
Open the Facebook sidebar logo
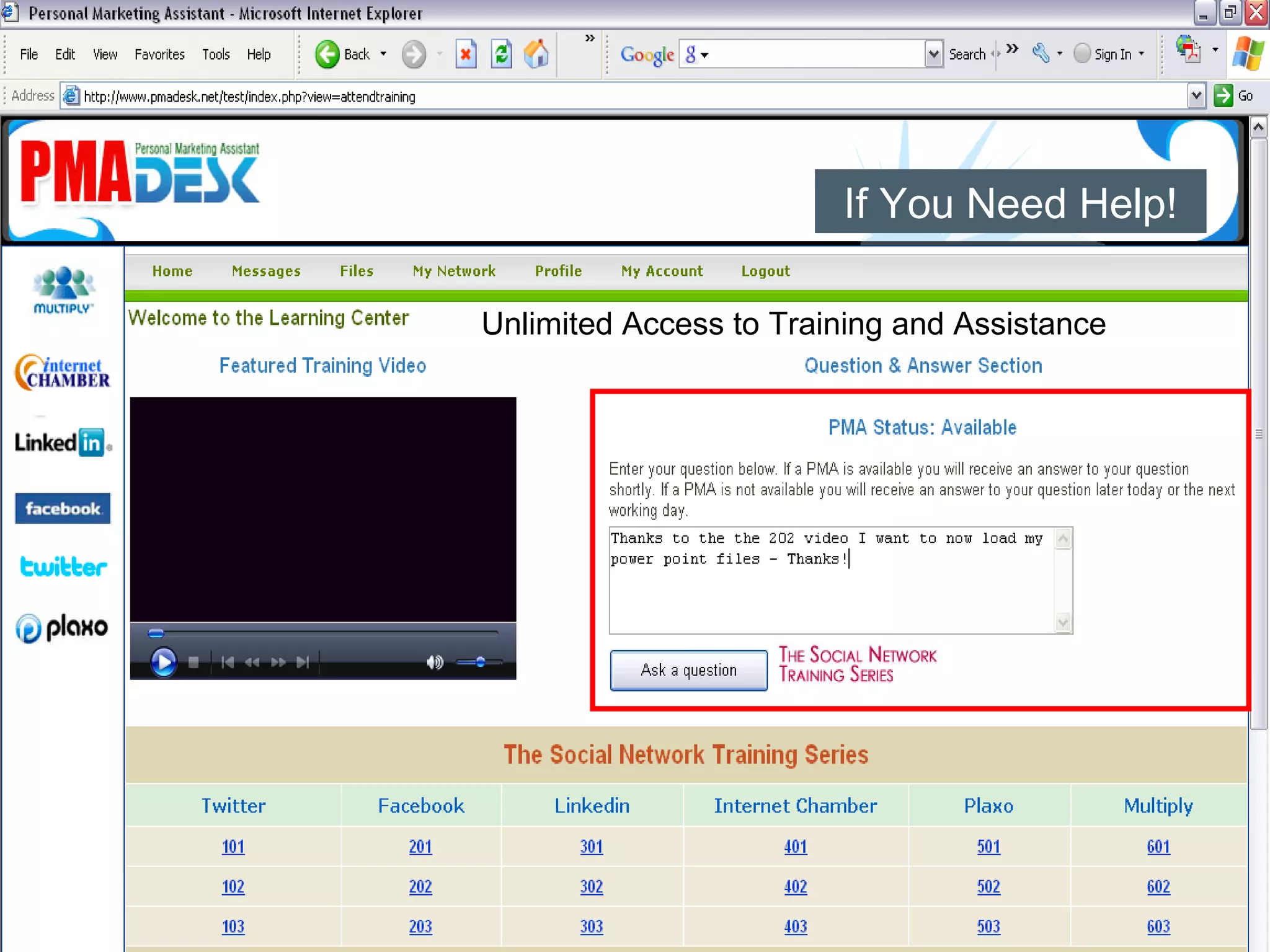(x=63, y=508)
